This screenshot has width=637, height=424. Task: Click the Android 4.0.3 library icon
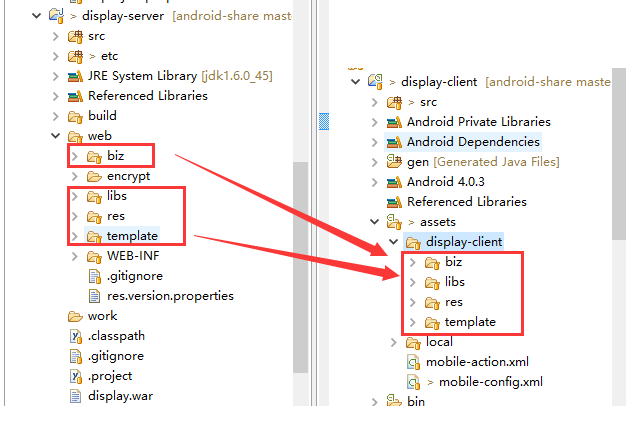pos(394,182)
